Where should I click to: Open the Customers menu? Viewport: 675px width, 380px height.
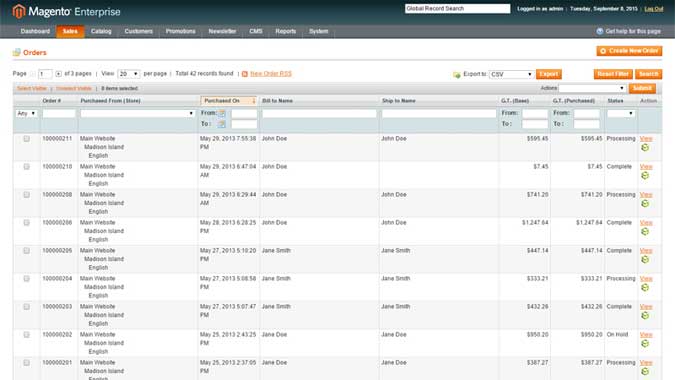click(139, 31)
